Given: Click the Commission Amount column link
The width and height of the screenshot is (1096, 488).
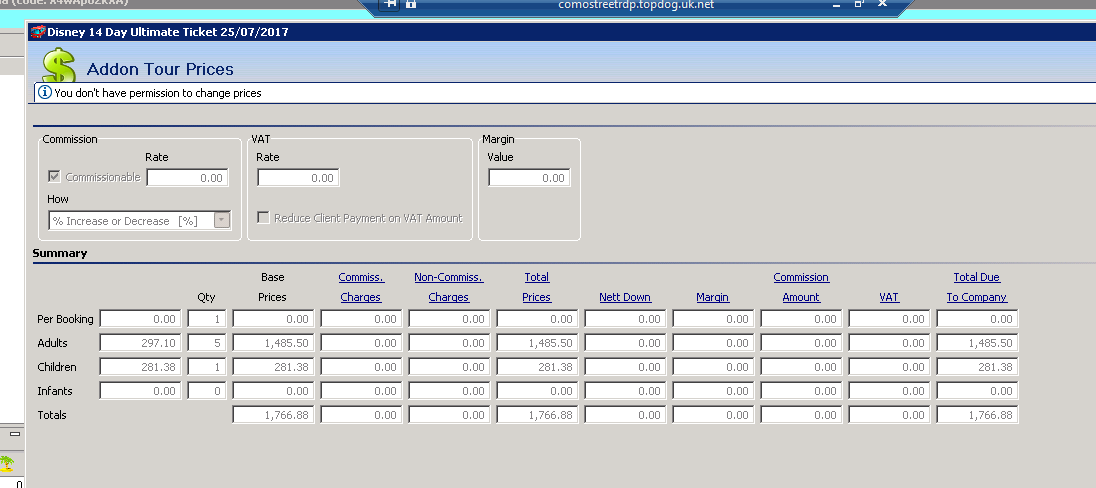Looking at the screenshot, I should click(801, 287).
